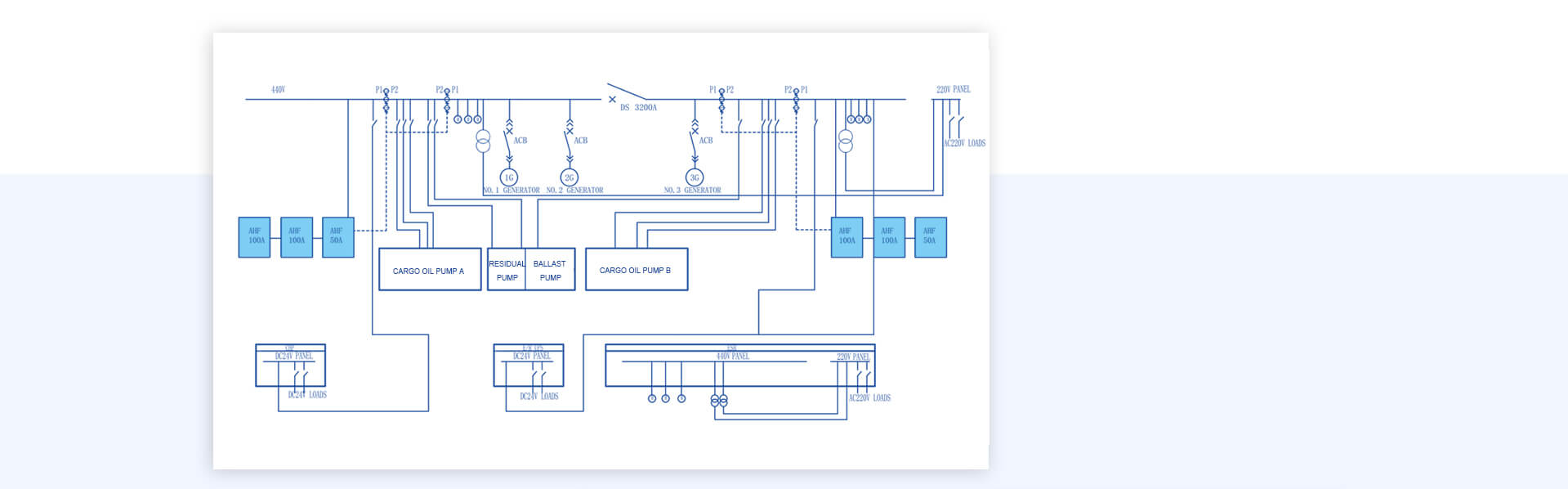Select the BALLAST PUMP box
The image size is (1568, 489).
click(x=550, y=269)
